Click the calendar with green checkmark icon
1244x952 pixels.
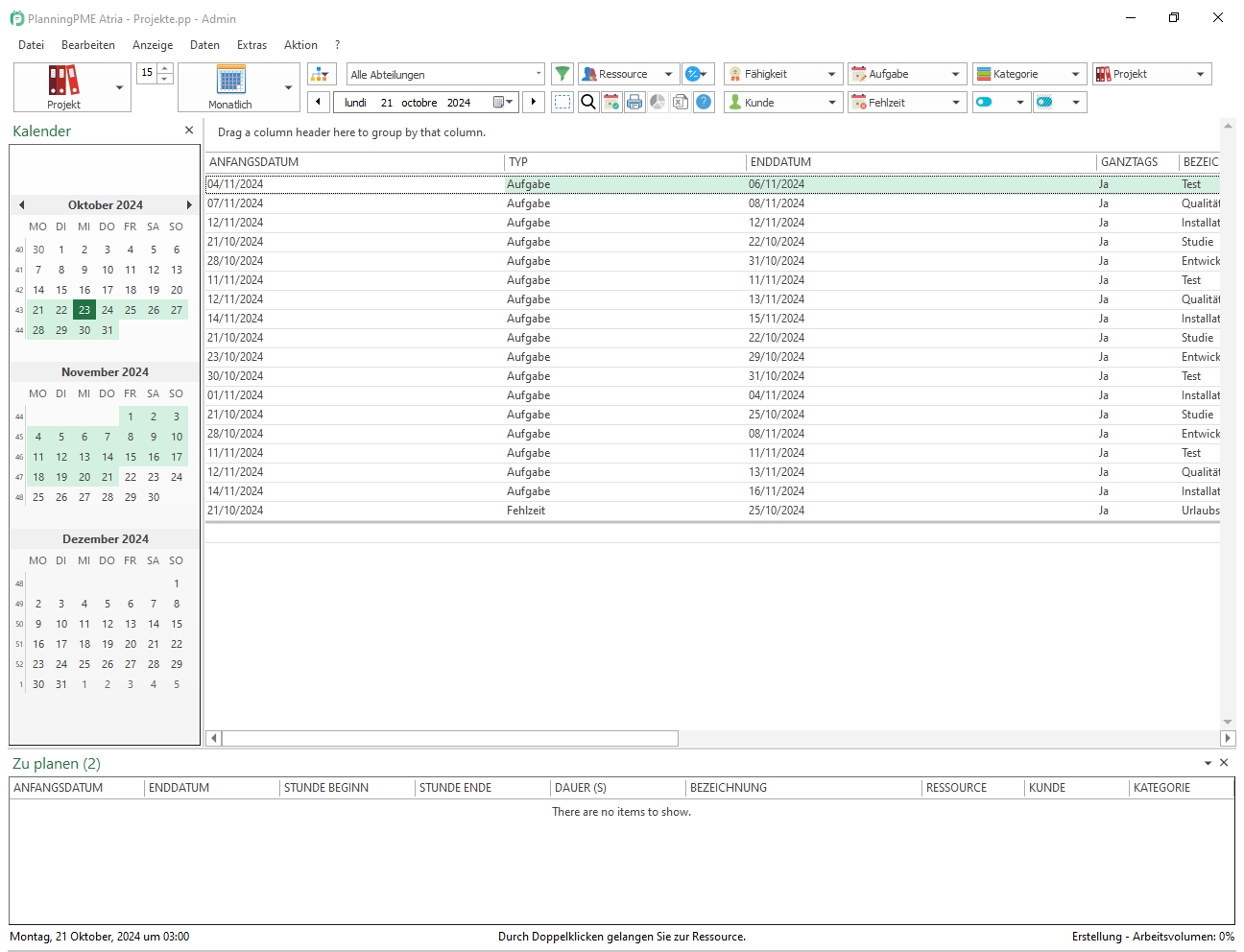tap(611, 102)
